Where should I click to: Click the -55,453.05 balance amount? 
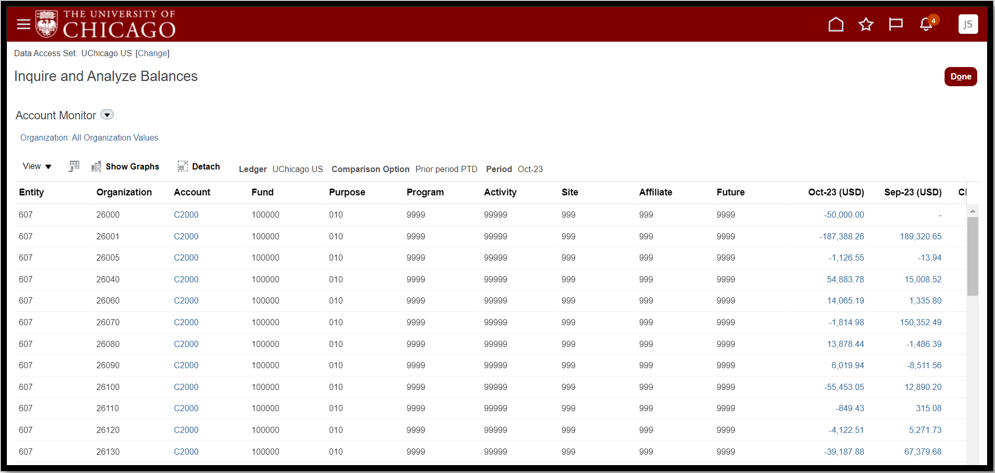click(x=844, y=387)
